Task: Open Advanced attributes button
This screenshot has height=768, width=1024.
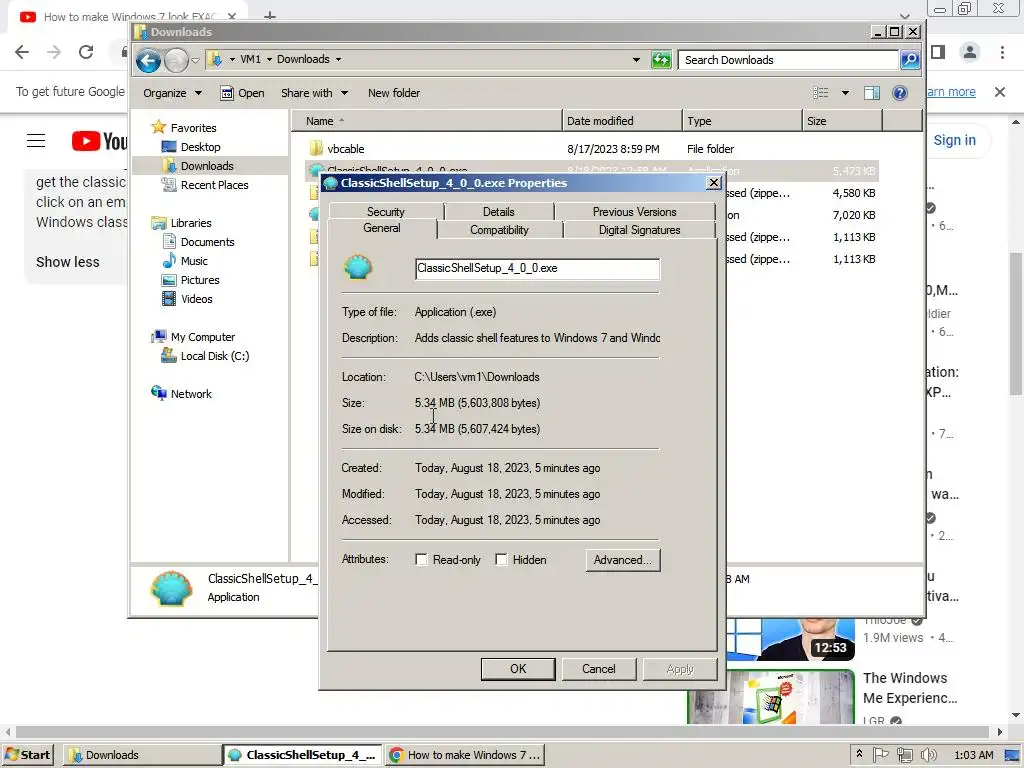Action: [x=622, y=560]
